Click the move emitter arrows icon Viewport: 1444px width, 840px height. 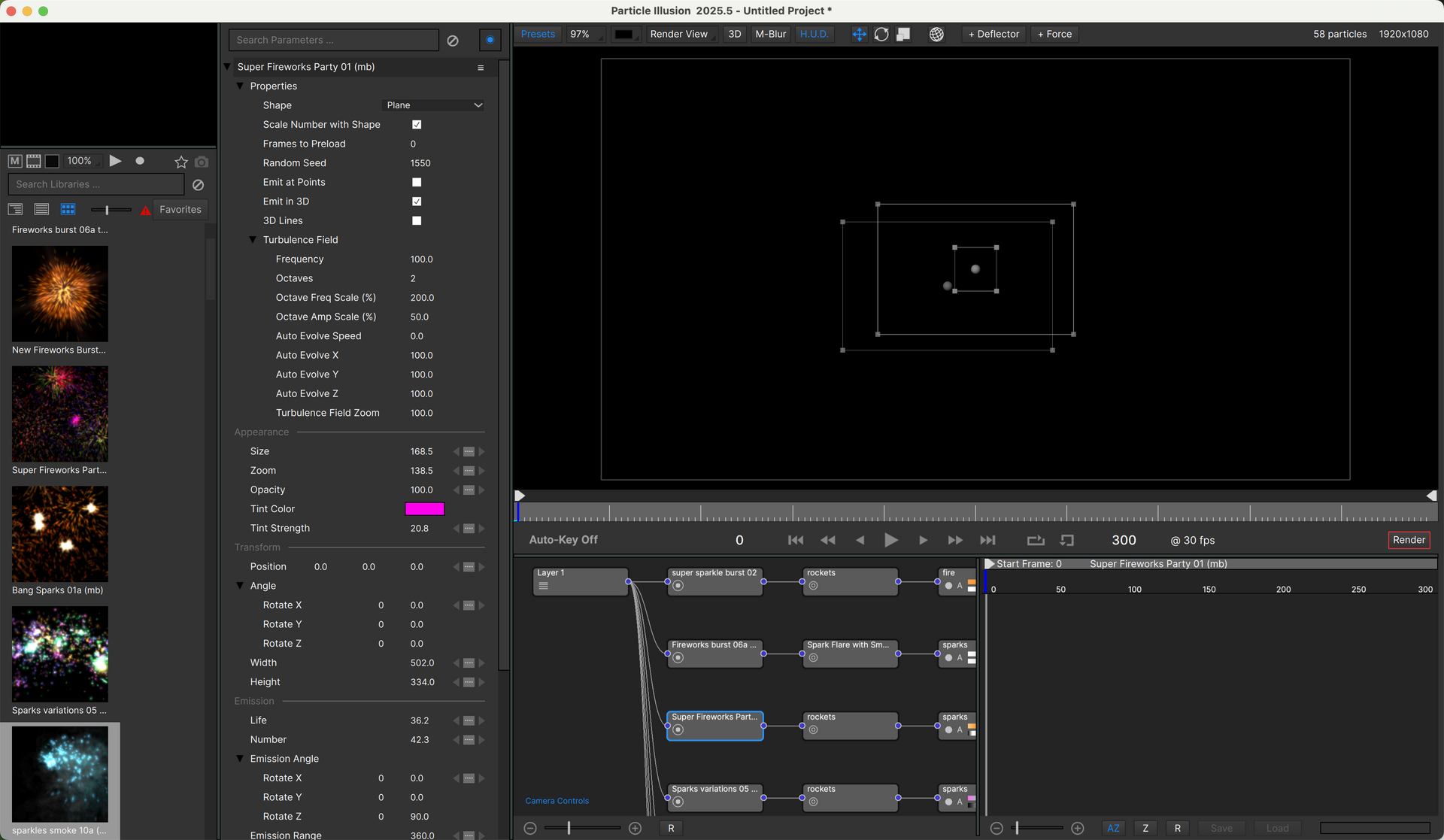[x=859, y=35]
